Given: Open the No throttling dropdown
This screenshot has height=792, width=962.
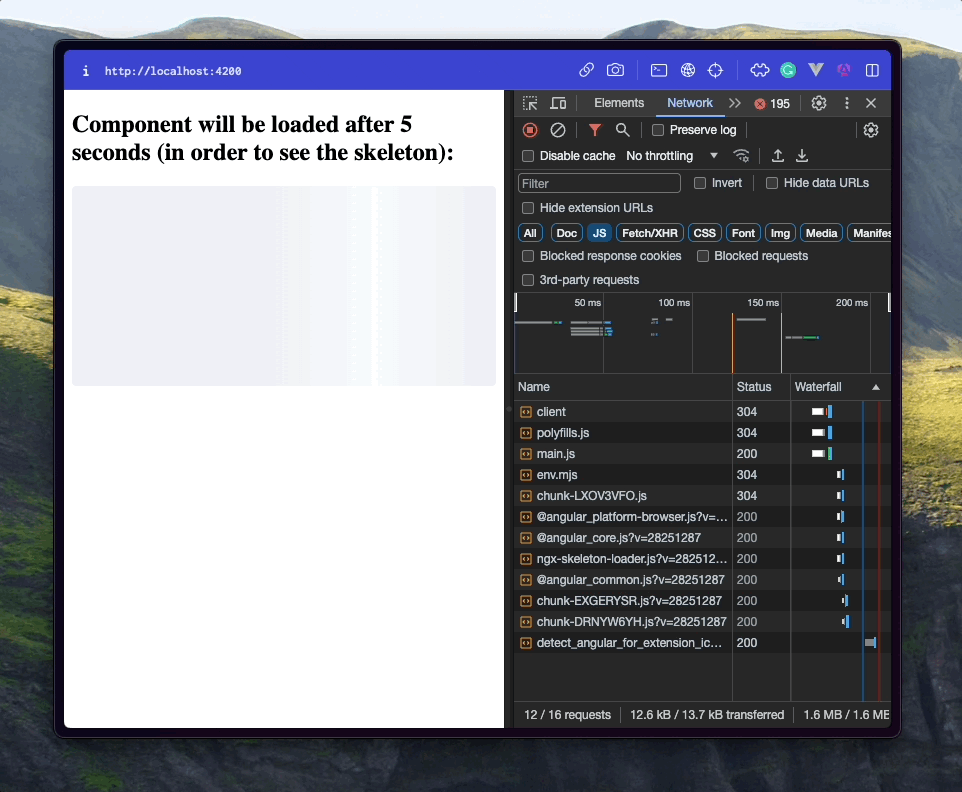Looking at the screenshot, I should tap(672, 156).
